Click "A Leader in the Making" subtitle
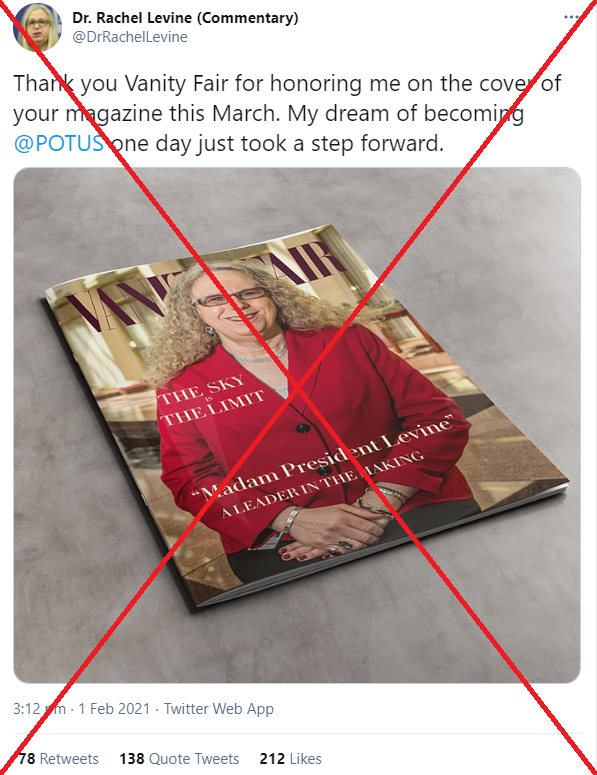 click(321, 484)
